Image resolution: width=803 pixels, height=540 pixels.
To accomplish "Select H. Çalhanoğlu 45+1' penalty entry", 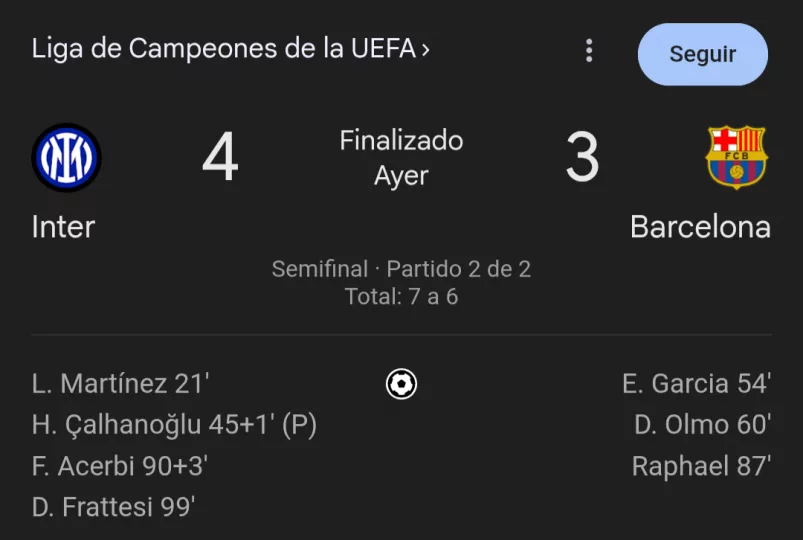I will click(x=174, y=425).
